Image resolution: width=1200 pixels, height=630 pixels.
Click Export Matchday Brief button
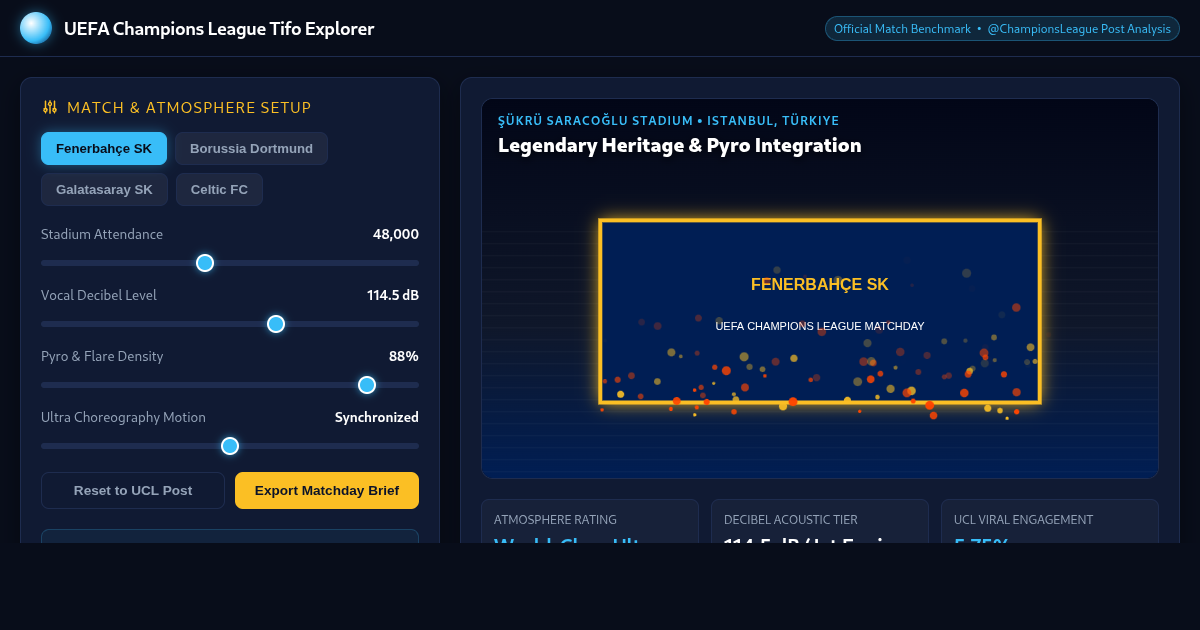click(x=327, y=490)
